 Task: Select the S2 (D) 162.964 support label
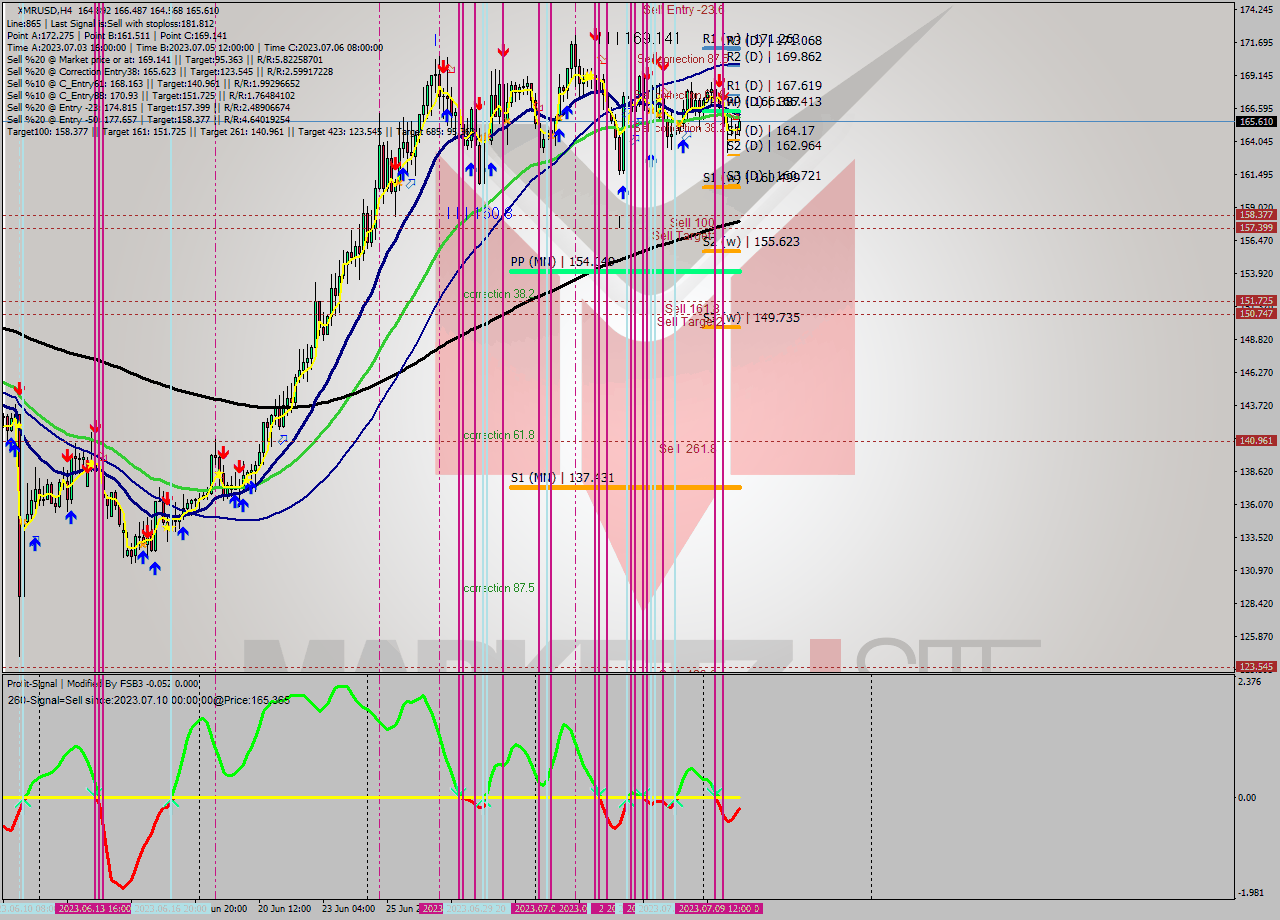(x=773, y=146)
